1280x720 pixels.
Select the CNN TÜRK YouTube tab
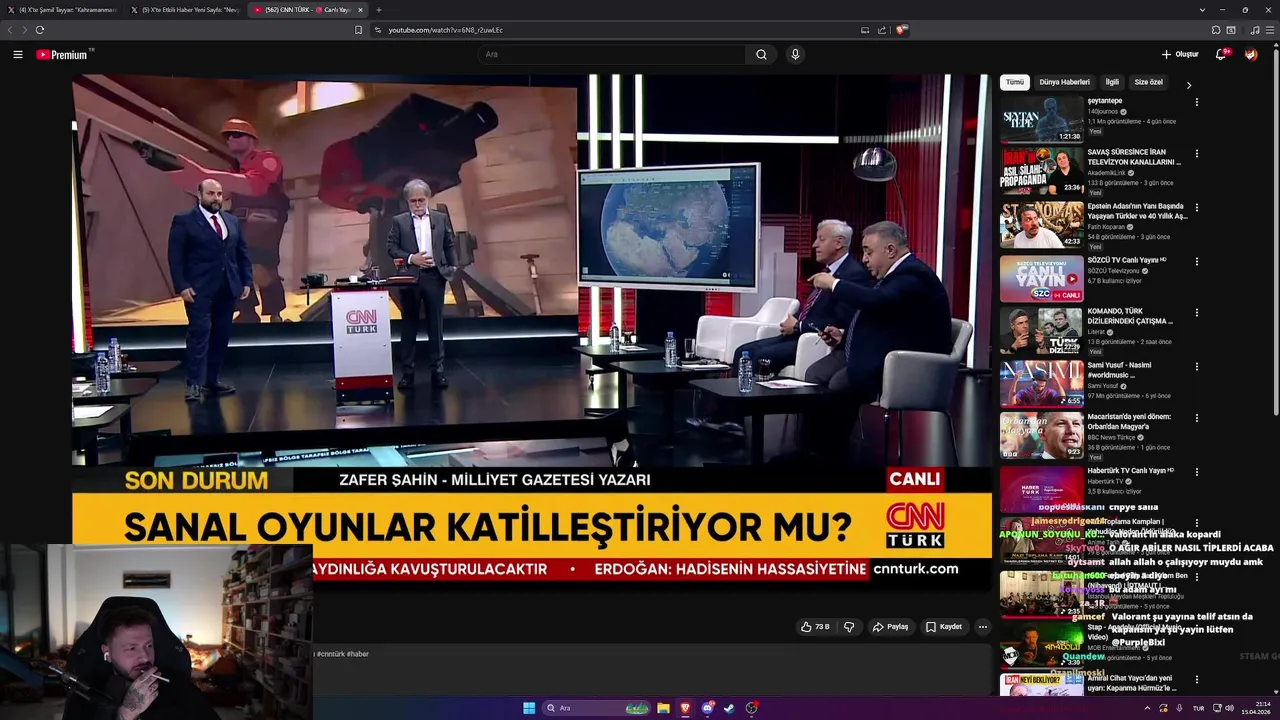coord(308,10)
